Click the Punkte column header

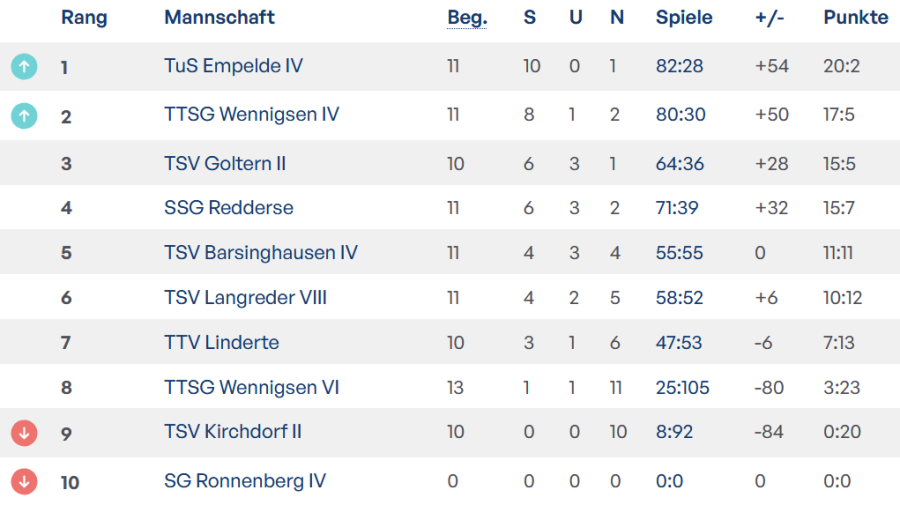(855, 18)
